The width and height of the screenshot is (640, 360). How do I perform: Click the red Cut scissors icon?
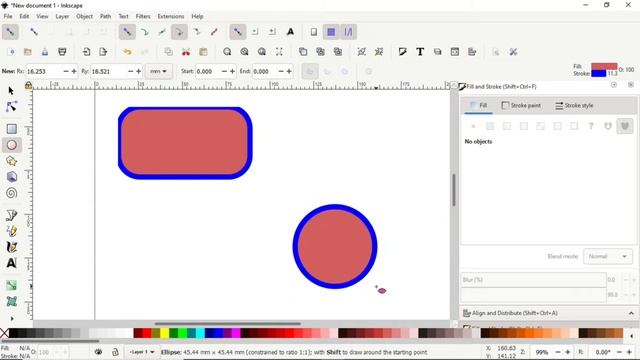click(186, 52)
